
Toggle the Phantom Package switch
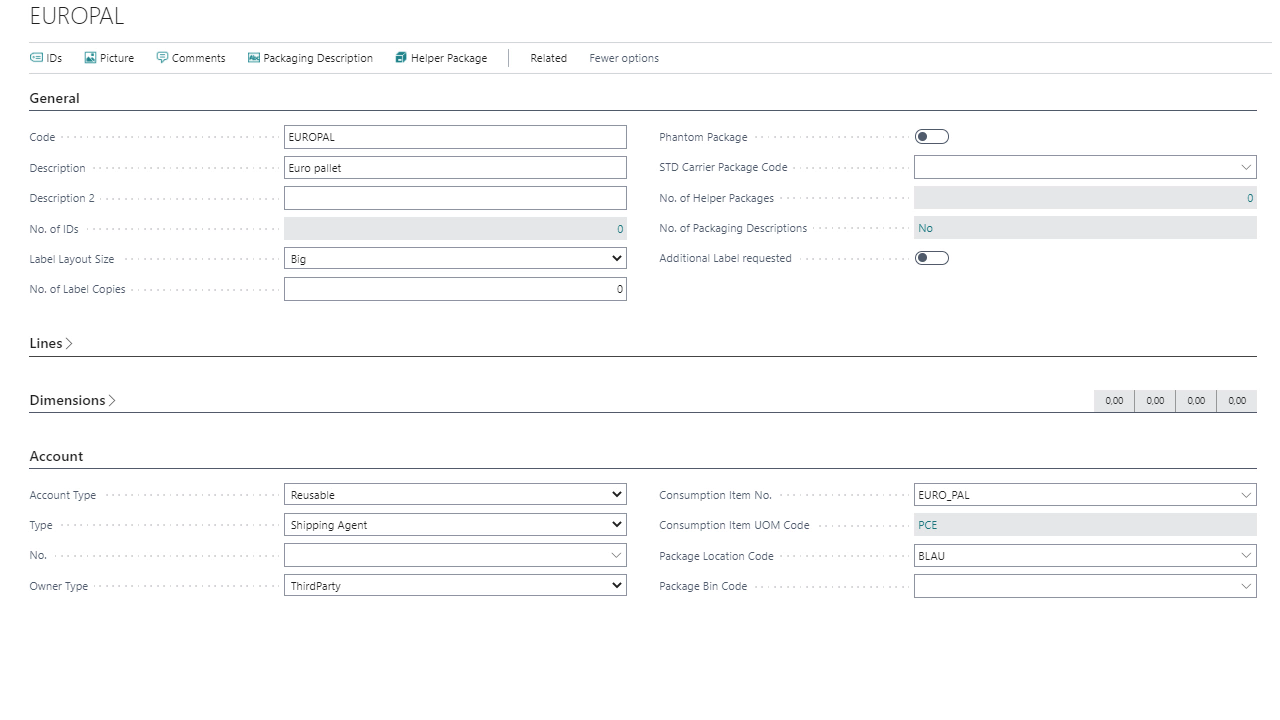(932, 137)
